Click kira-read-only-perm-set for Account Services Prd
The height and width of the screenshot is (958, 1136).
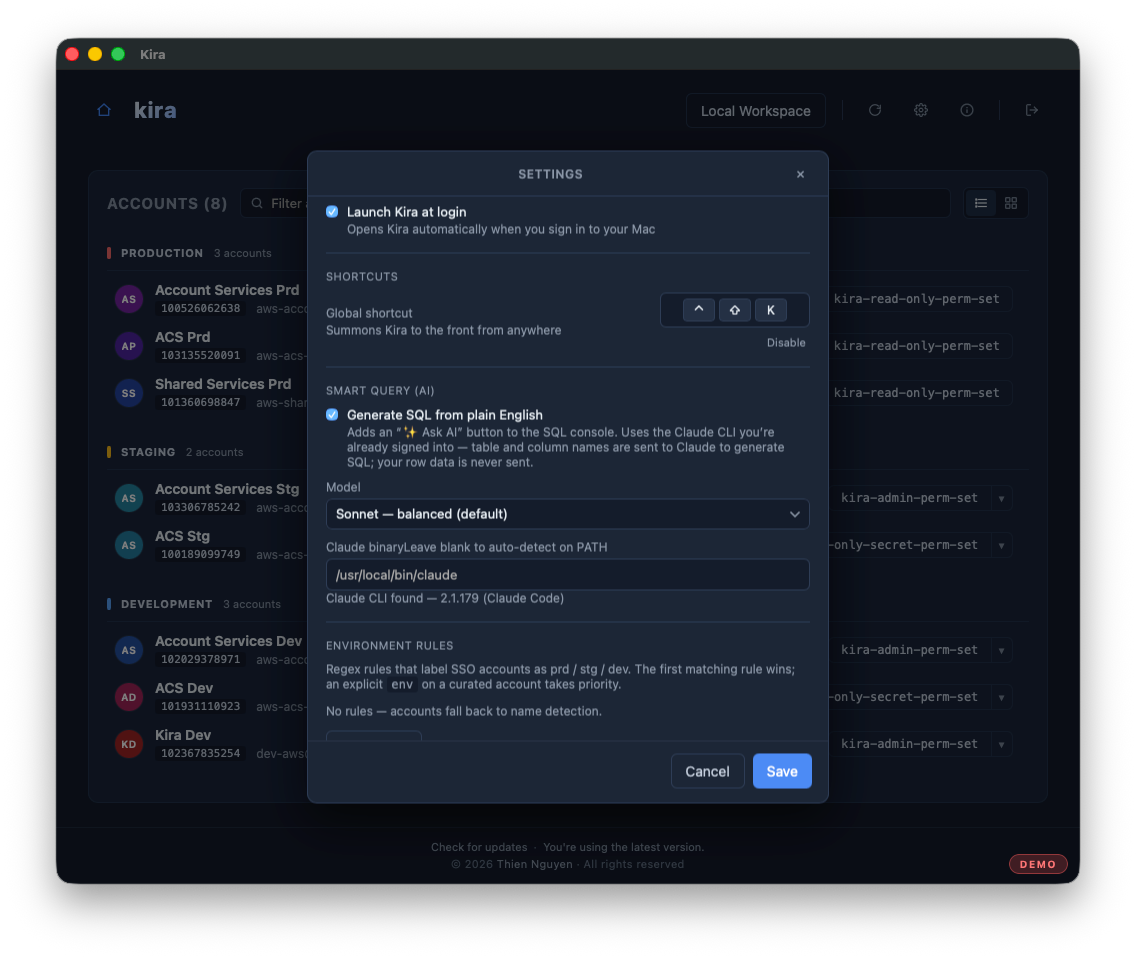916,299
